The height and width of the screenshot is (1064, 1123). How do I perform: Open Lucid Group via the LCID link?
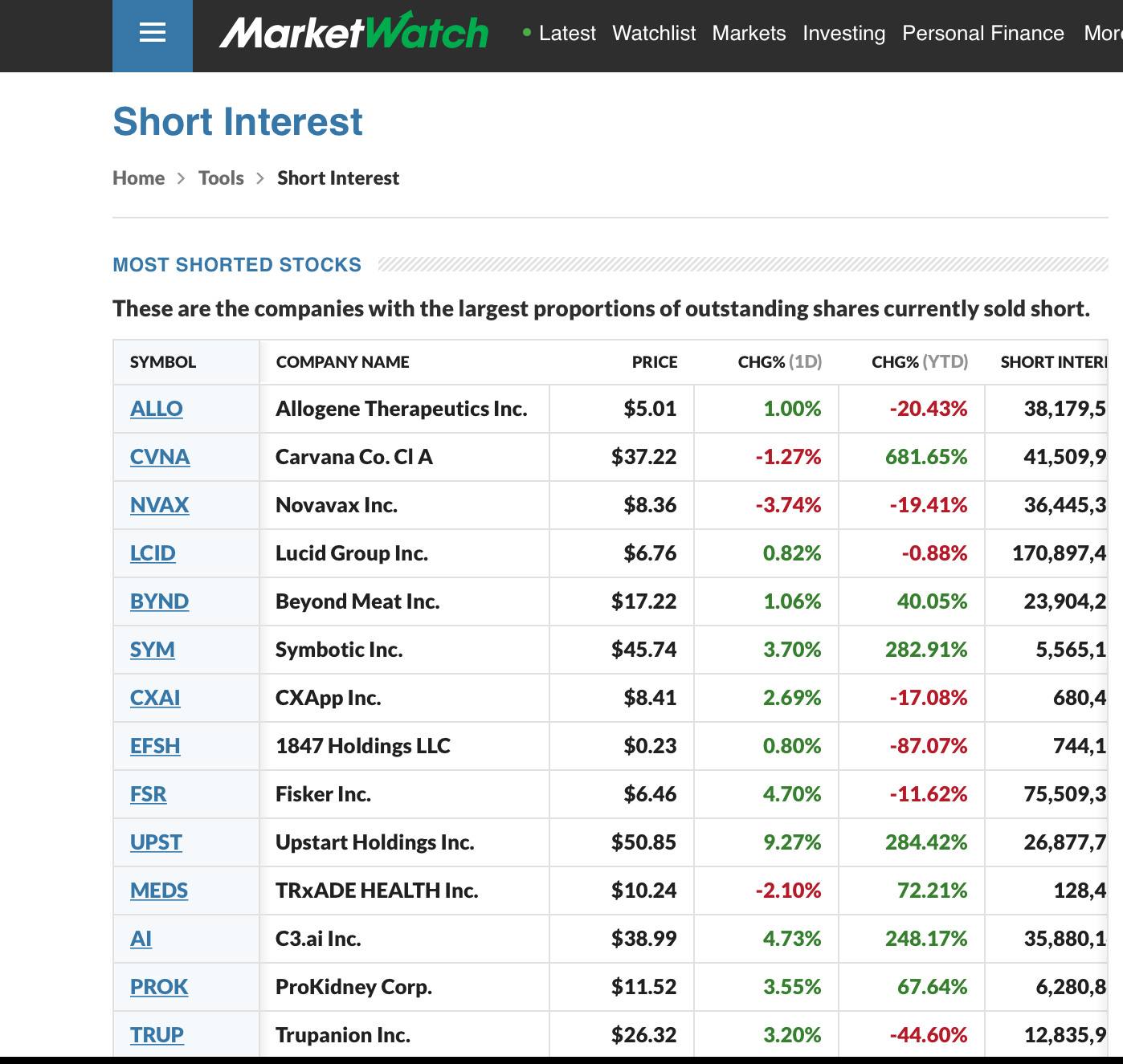click(153, 553)
